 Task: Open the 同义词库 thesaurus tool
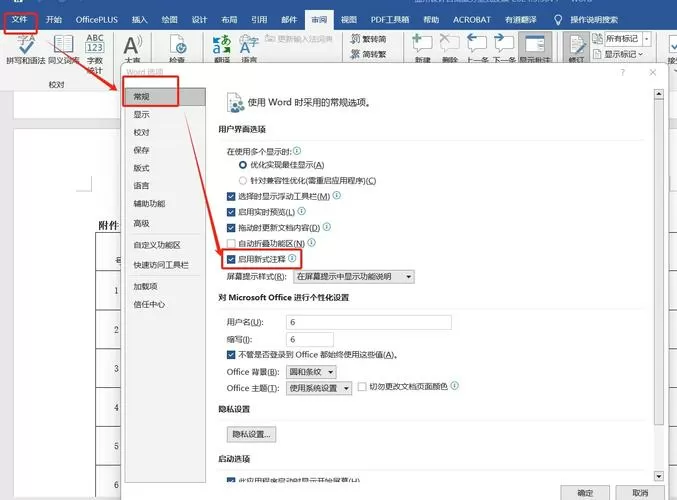coord(63,48)
